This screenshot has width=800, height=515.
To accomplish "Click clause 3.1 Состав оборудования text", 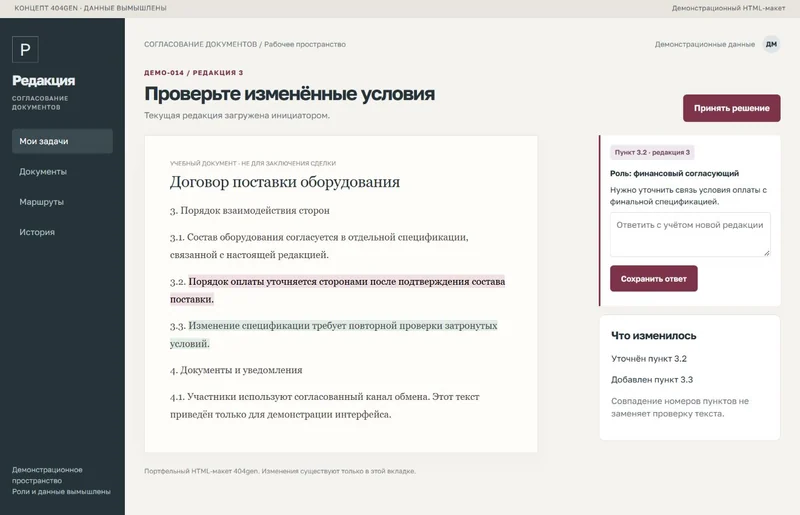I will (319, 246).
